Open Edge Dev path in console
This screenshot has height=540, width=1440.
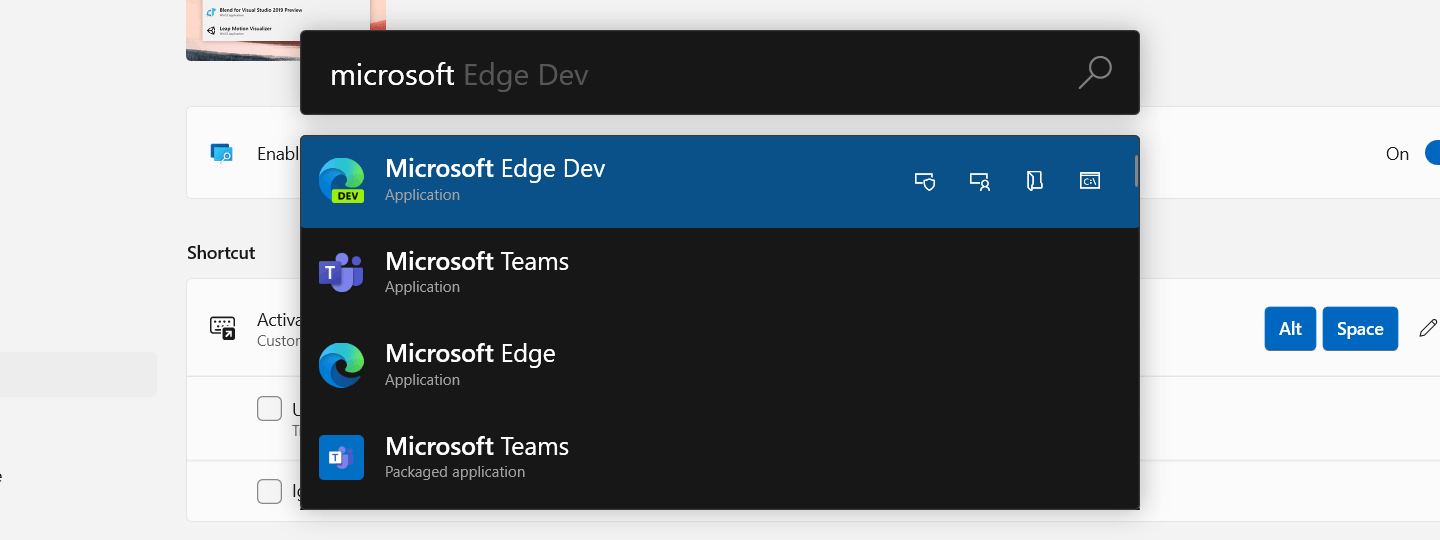1090,181
